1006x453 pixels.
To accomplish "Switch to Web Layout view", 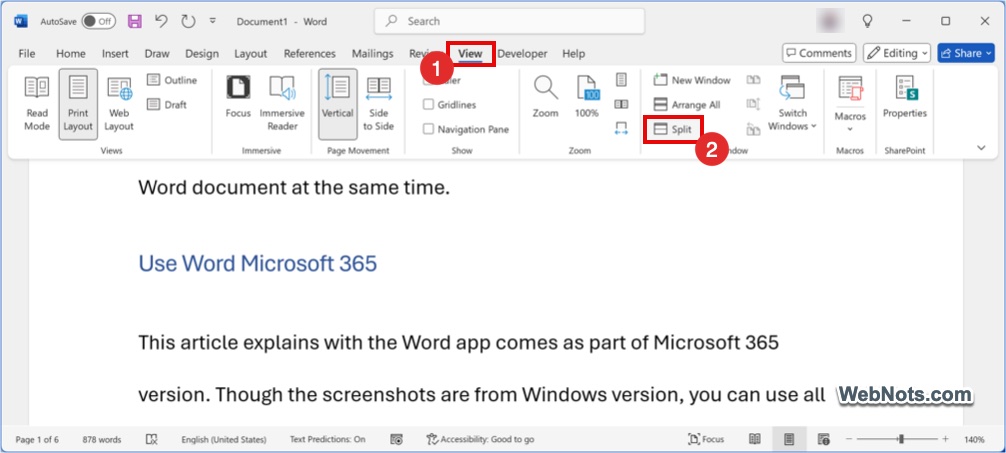I will [x=119, y=103].
